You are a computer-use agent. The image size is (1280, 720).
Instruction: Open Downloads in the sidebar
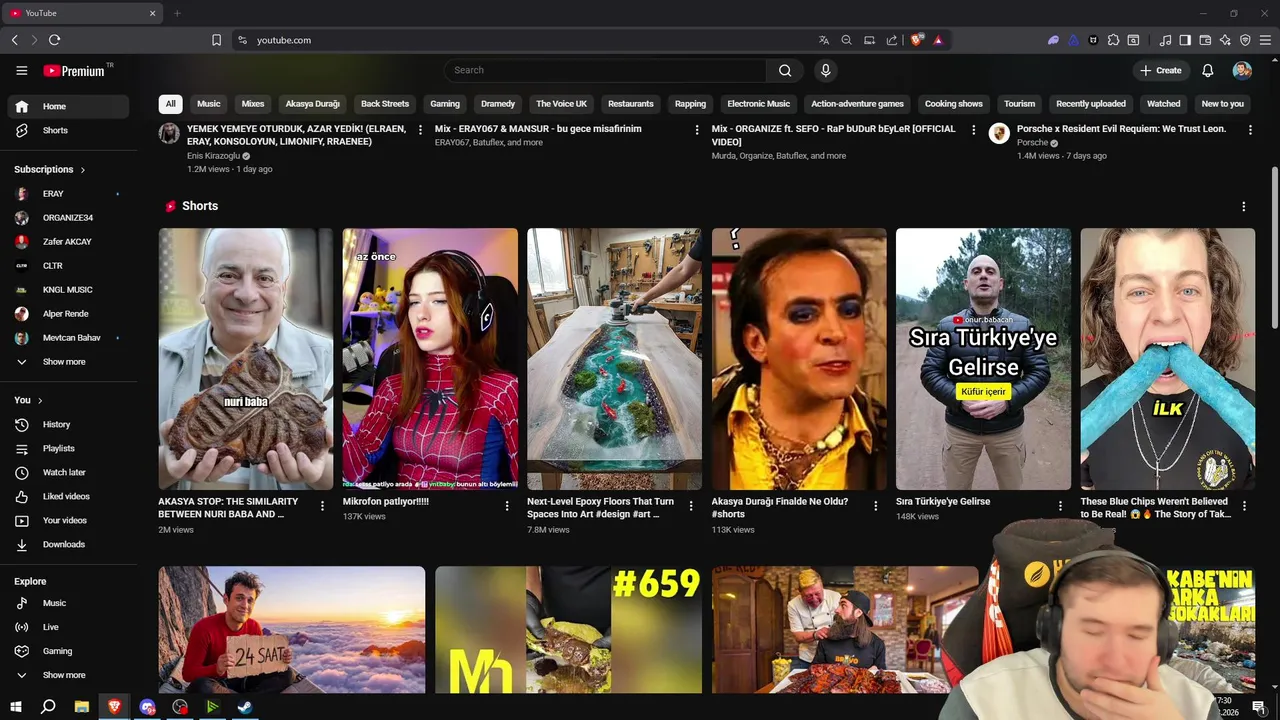coord(69,544)
